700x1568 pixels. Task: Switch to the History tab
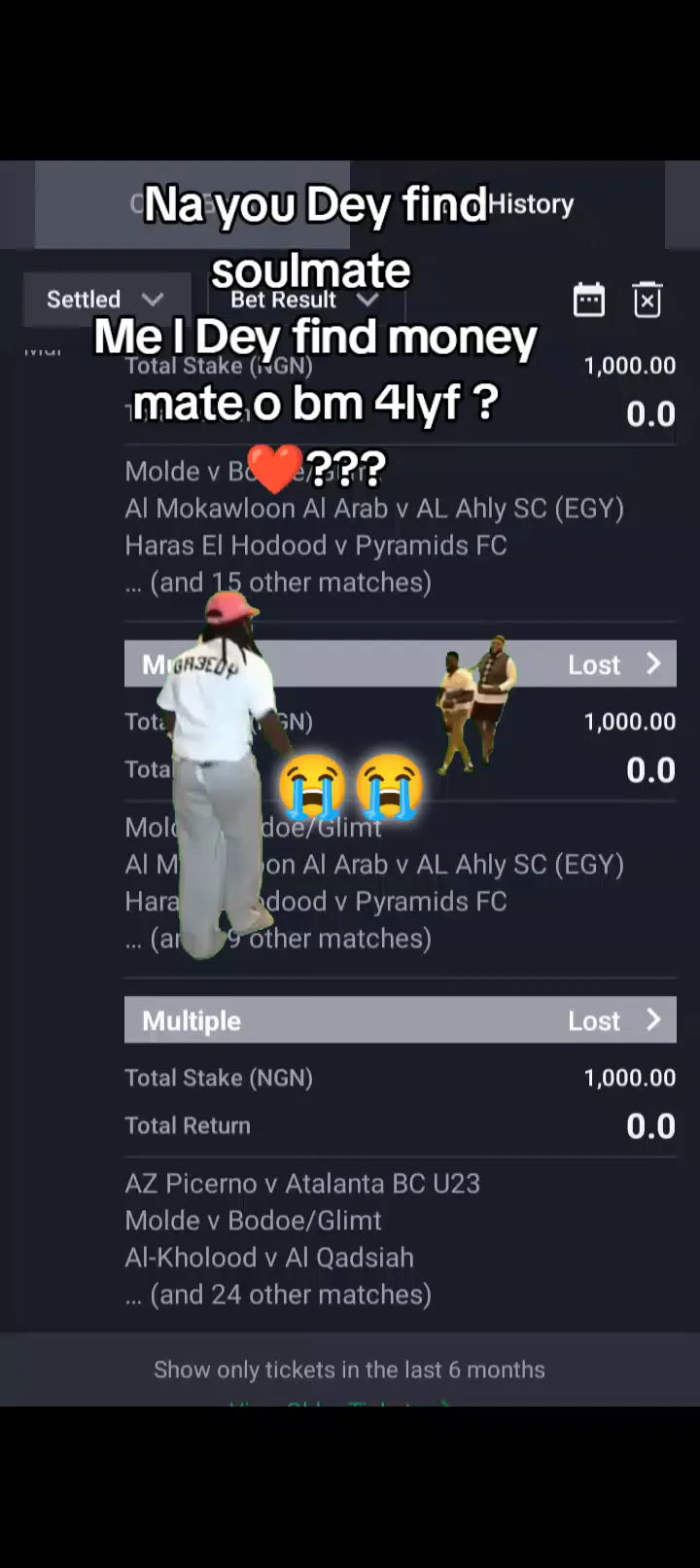(x=531, y=204)
